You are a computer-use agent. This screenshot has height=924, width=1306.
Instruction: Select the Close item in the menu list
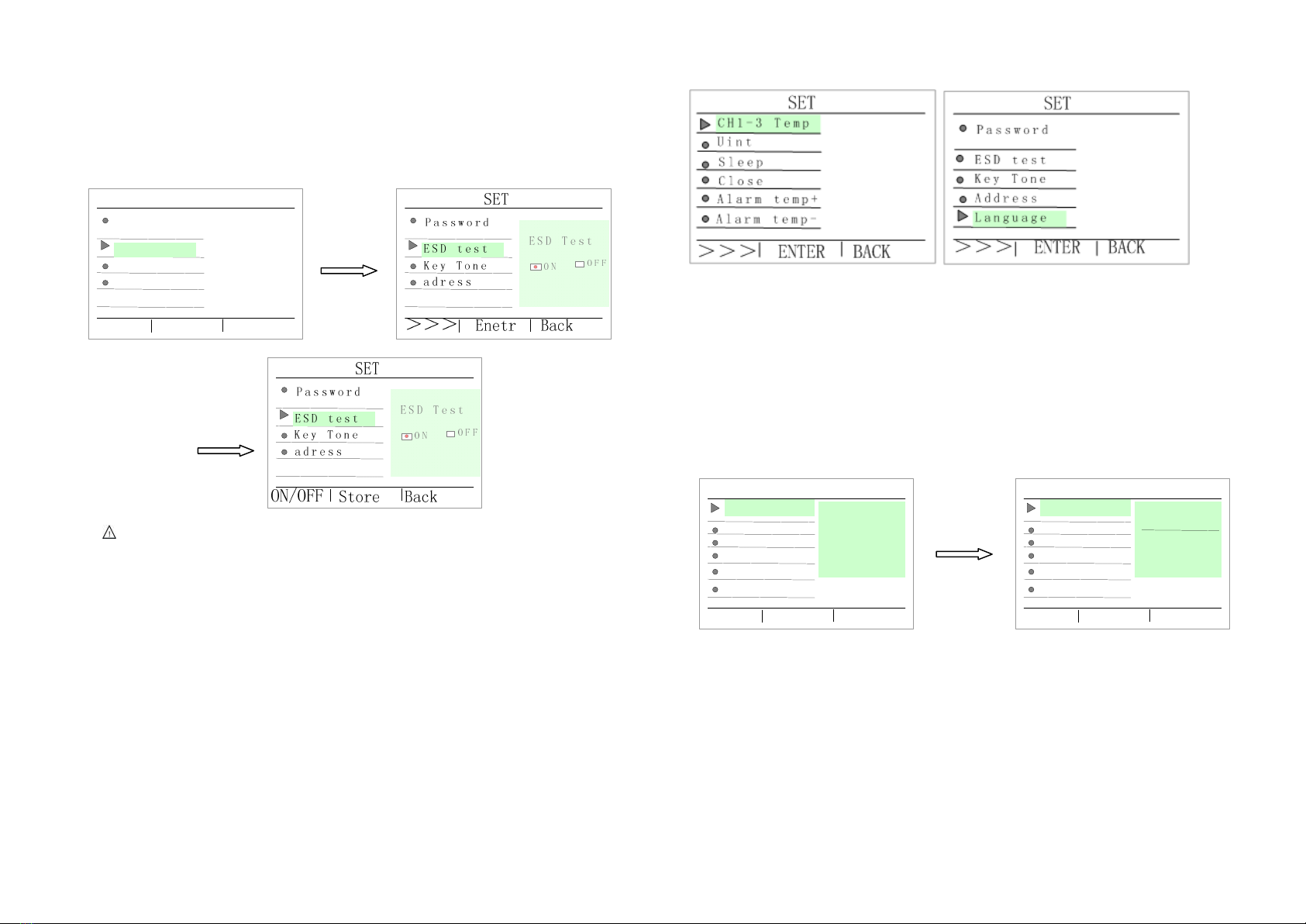click(x=740, y=181)
